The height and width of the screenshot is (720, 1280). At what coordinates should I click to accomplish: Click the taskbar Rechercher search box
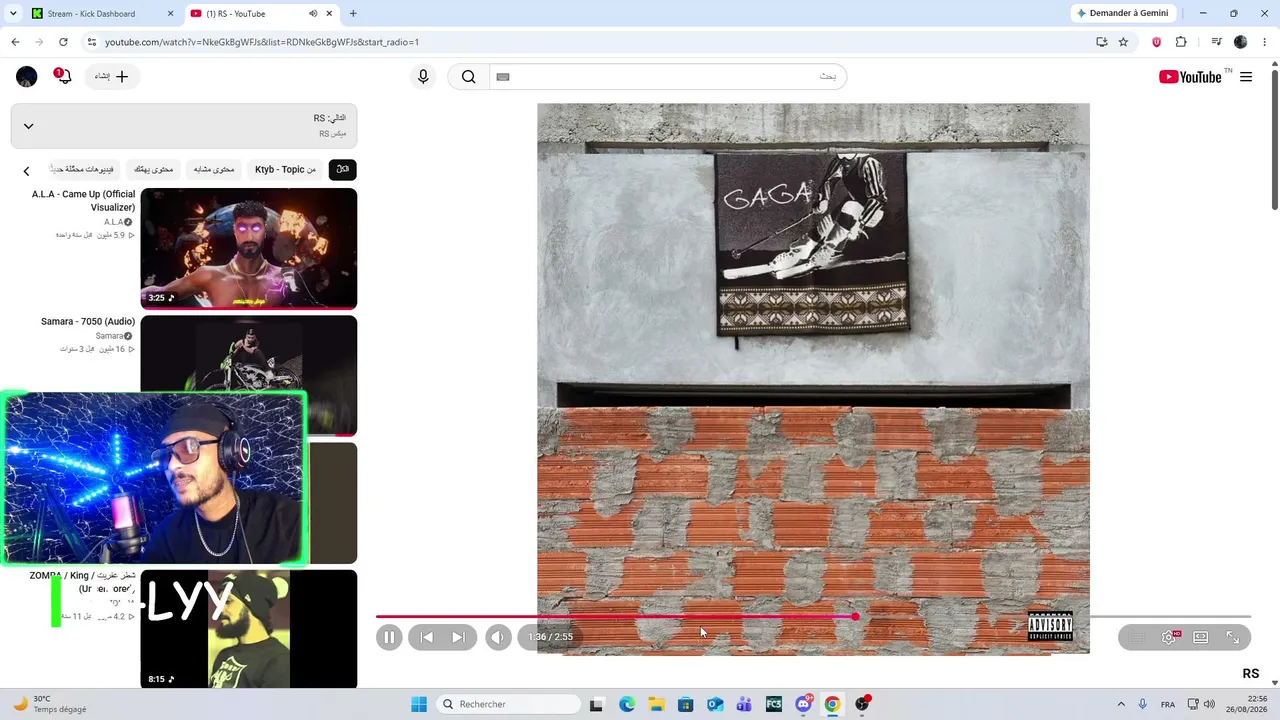[509, 704]
